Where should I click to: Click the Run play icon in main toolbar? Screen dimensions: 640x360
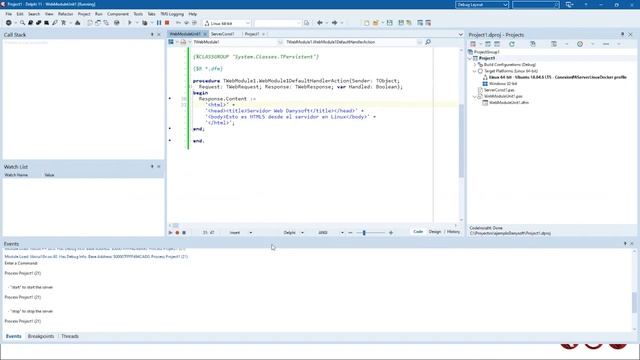tap(130, 23)
